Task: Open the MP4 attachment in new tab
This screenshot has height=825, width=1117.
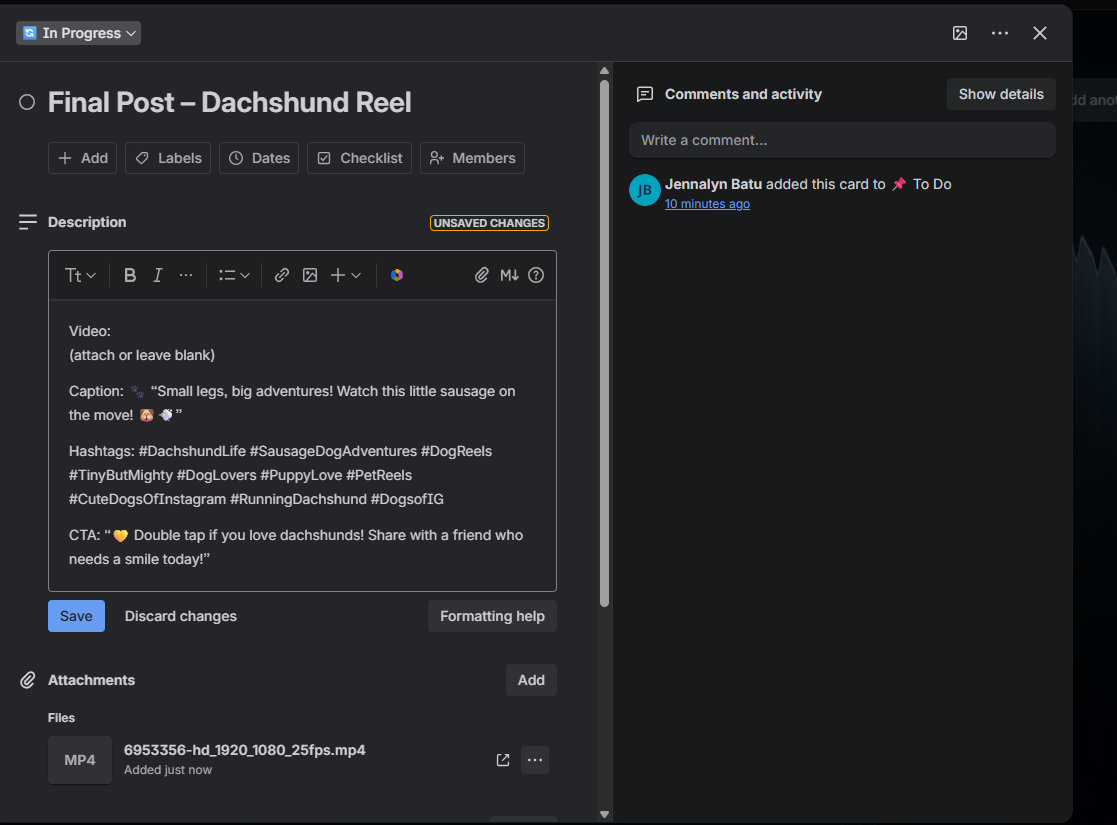Action: pyautogui.click(x=503, y=760)
